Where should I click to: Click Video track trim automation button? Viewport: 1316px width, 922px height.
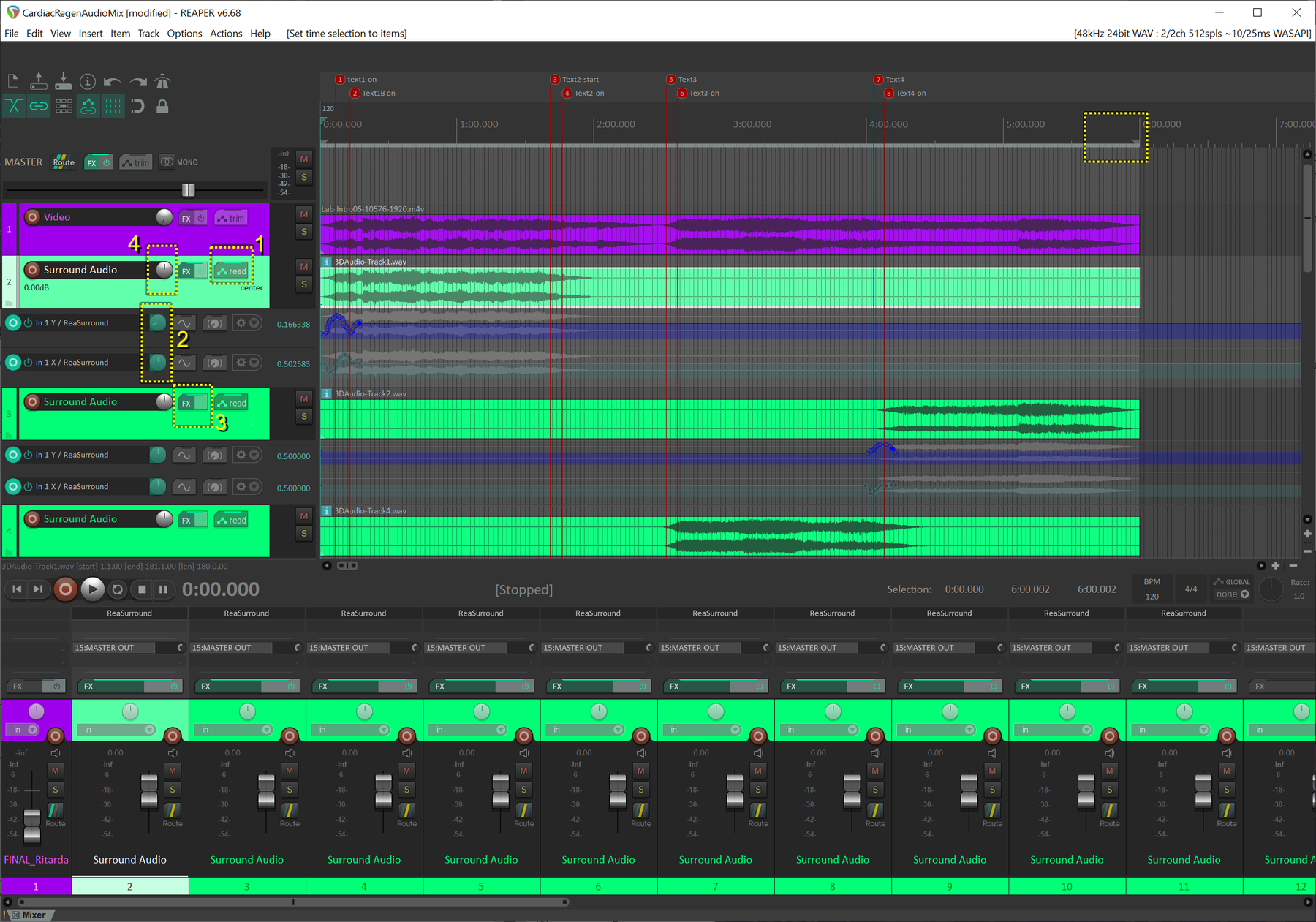(231, 218)
